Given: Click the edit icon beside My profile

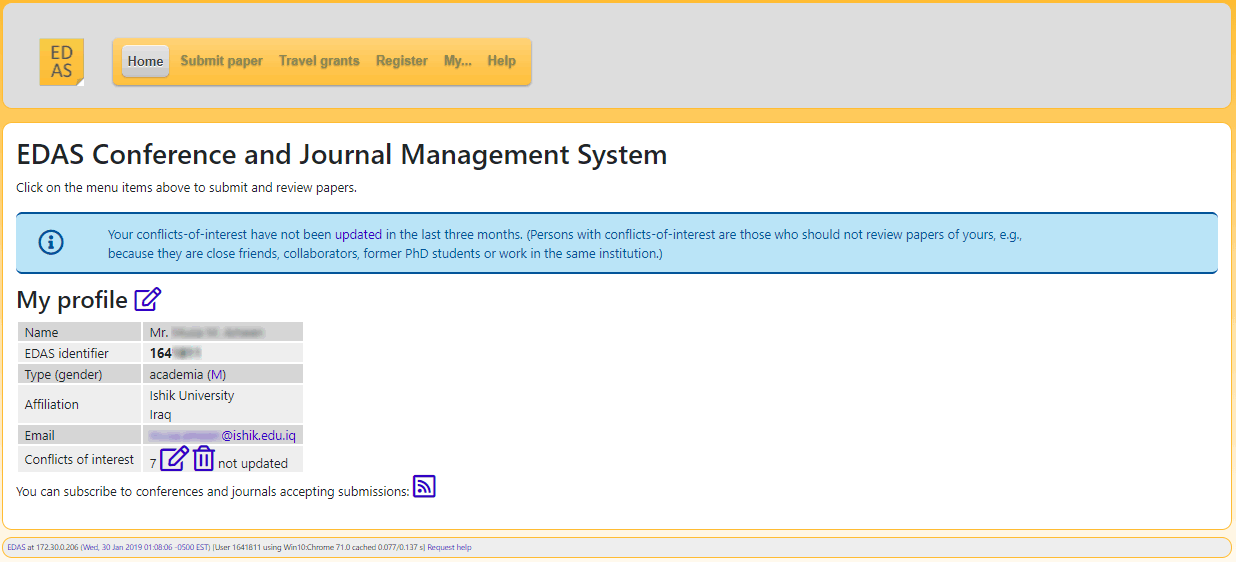Looking at the screenshot, I should [148, 299].
